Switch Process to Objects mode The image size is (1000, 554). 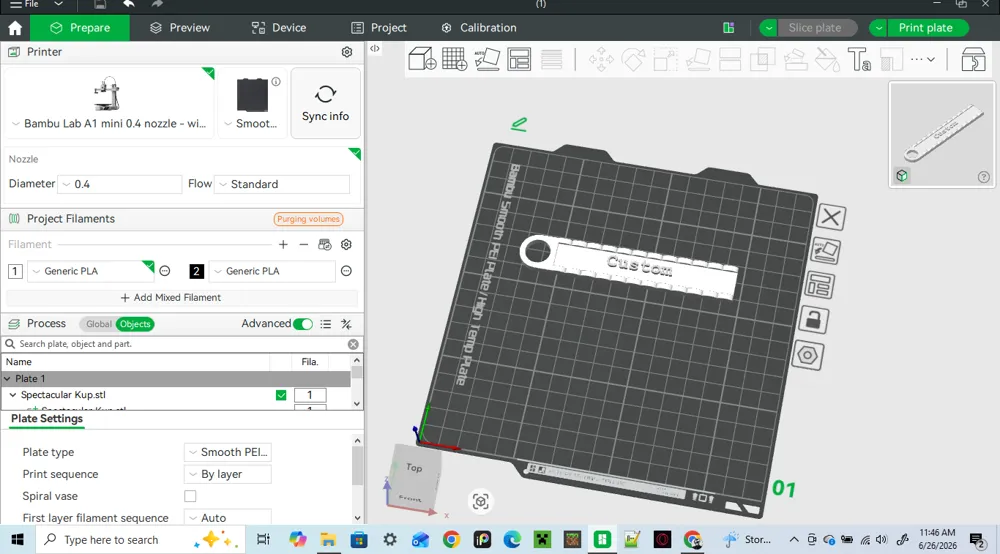click(135, 324)
